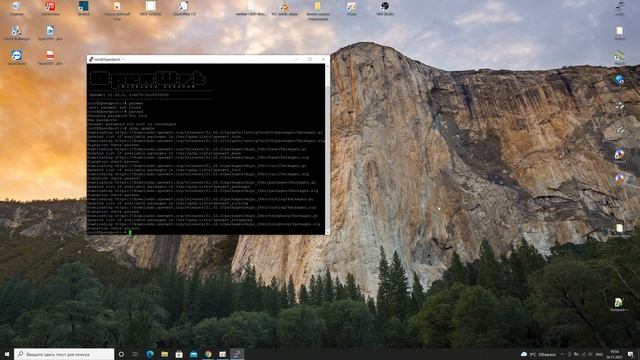
Task: Select the TeamViewer desktop shortcut
Action: click(x=17, y=57)
